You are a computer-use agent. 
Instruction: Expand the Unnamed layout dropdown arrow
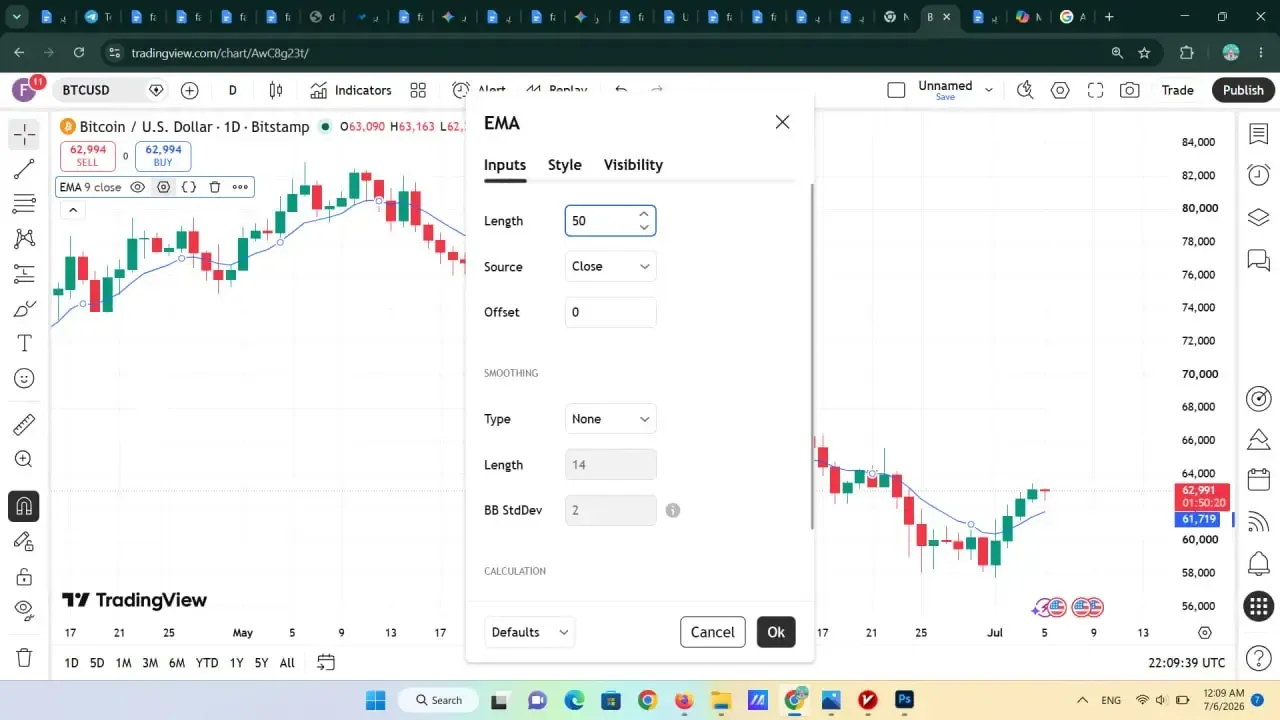coord(989,90)
